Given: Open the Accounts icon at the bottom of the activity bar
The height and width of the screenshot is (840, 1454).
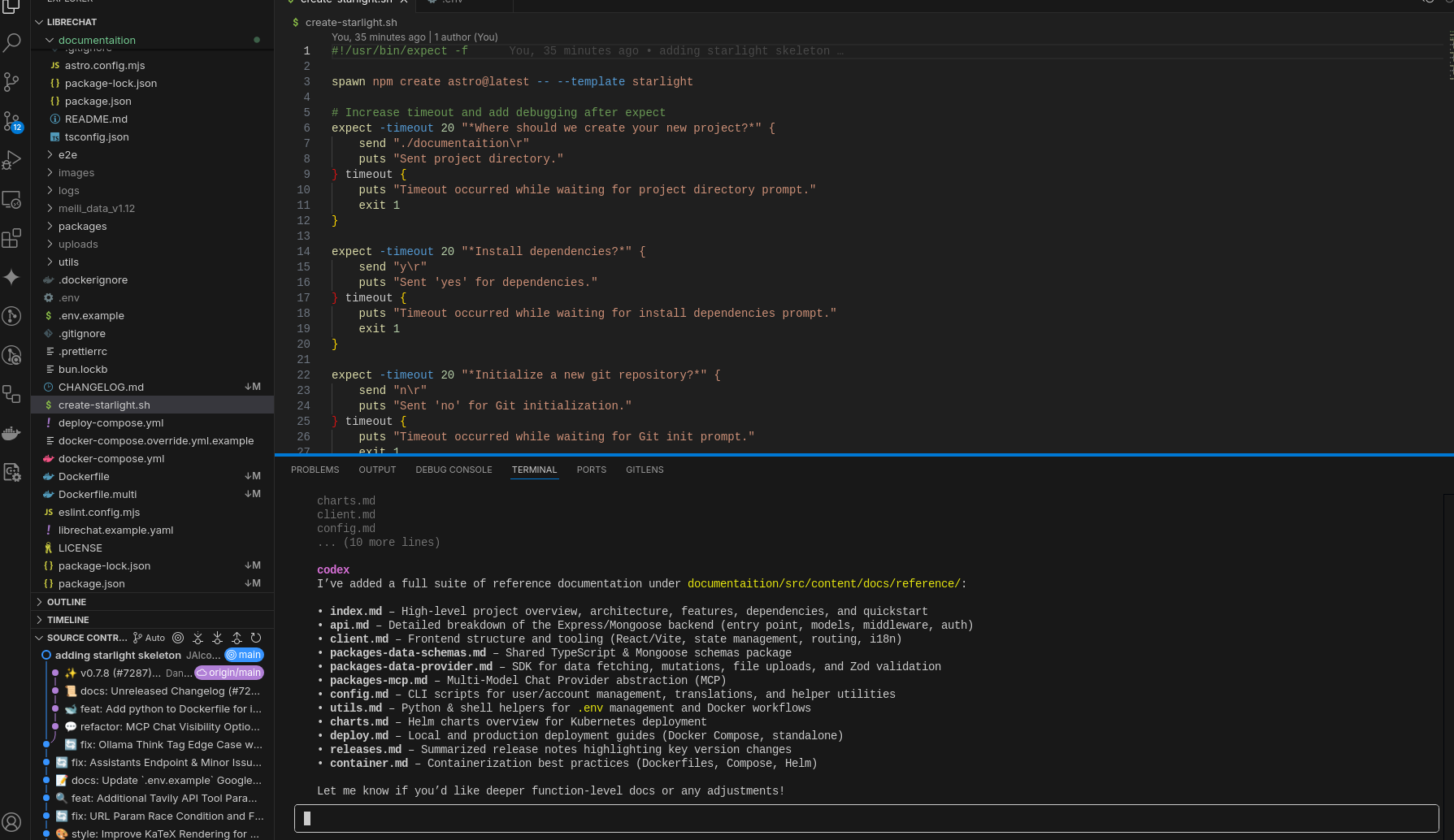Looking at the screenshot, I should pyautogui.click(x=11, y=822).
